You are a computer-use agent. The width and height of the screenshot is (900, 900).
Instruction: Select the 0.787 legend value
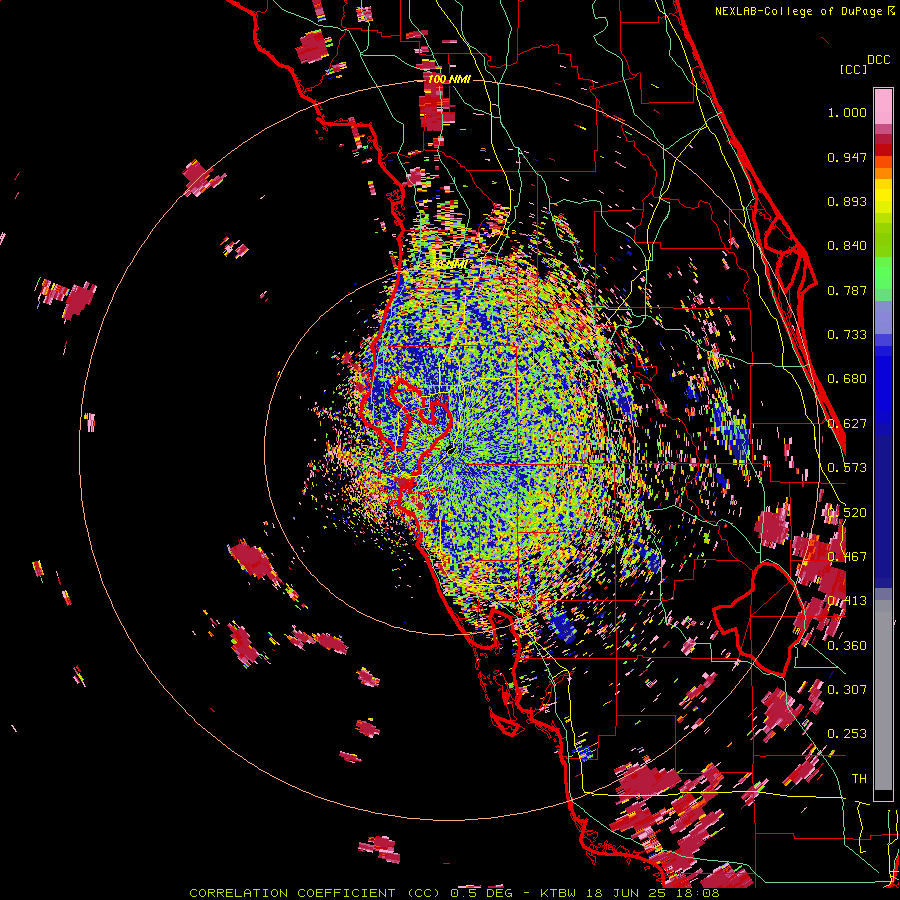(x=847, y=290)
